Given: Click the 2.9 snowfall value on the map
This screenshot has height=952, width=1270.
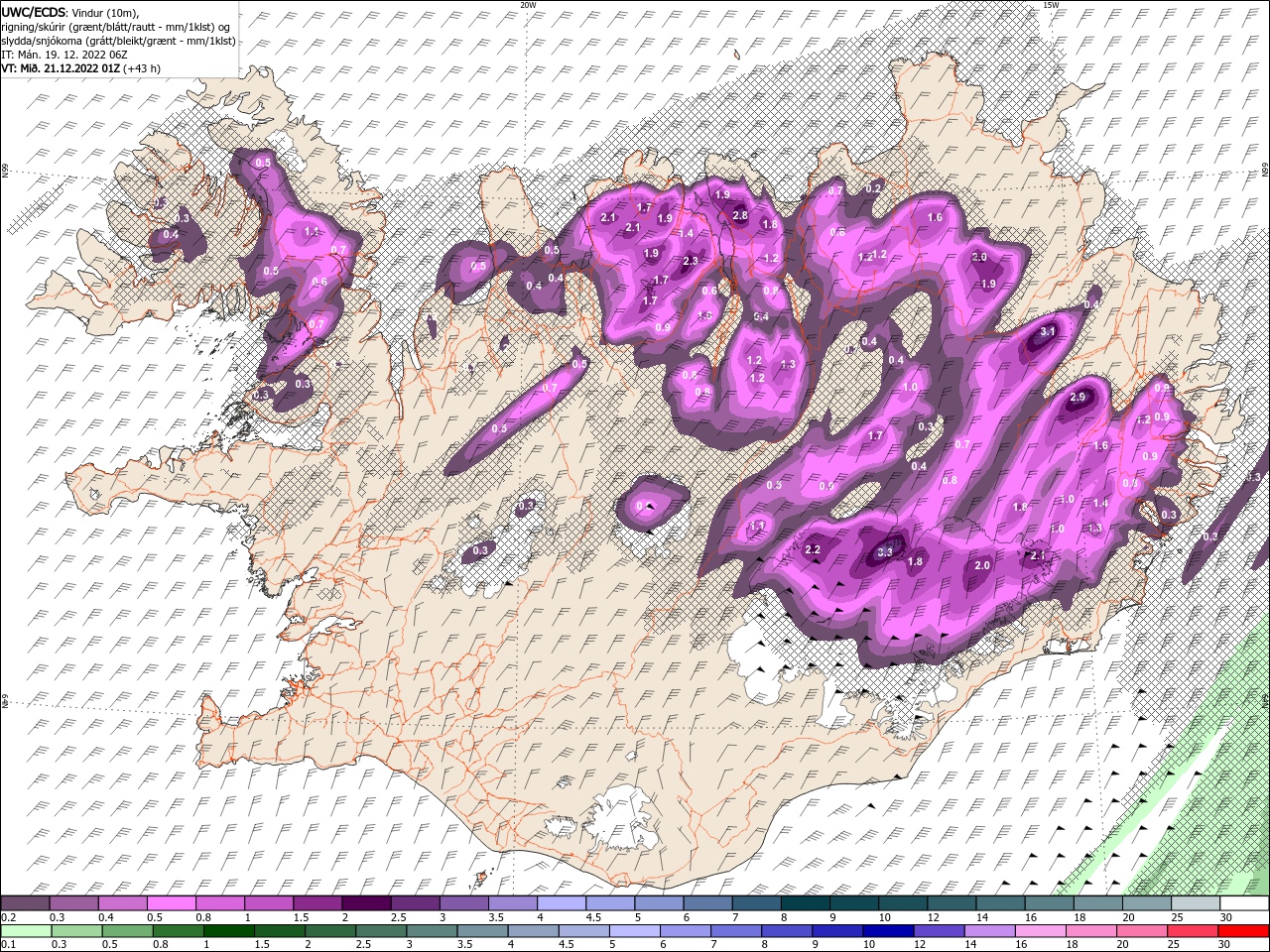Looking at the screenshot, I should point(1079,397).
